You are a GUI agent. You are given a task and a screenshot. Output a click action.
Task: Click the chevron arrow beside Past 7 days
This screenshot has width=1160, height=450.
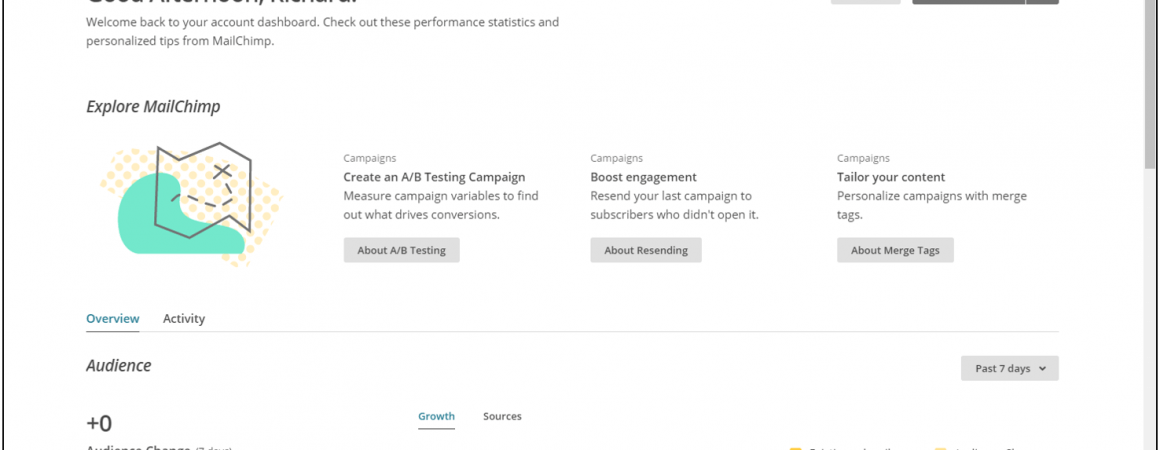coord(1042,369)
